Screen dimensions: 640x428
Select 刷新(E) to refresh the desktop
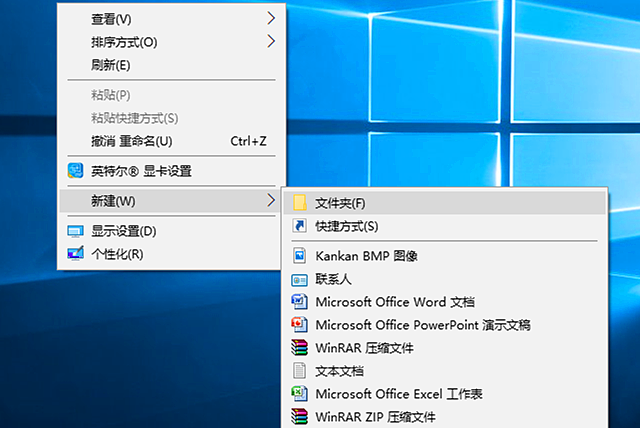click(111, 66)
